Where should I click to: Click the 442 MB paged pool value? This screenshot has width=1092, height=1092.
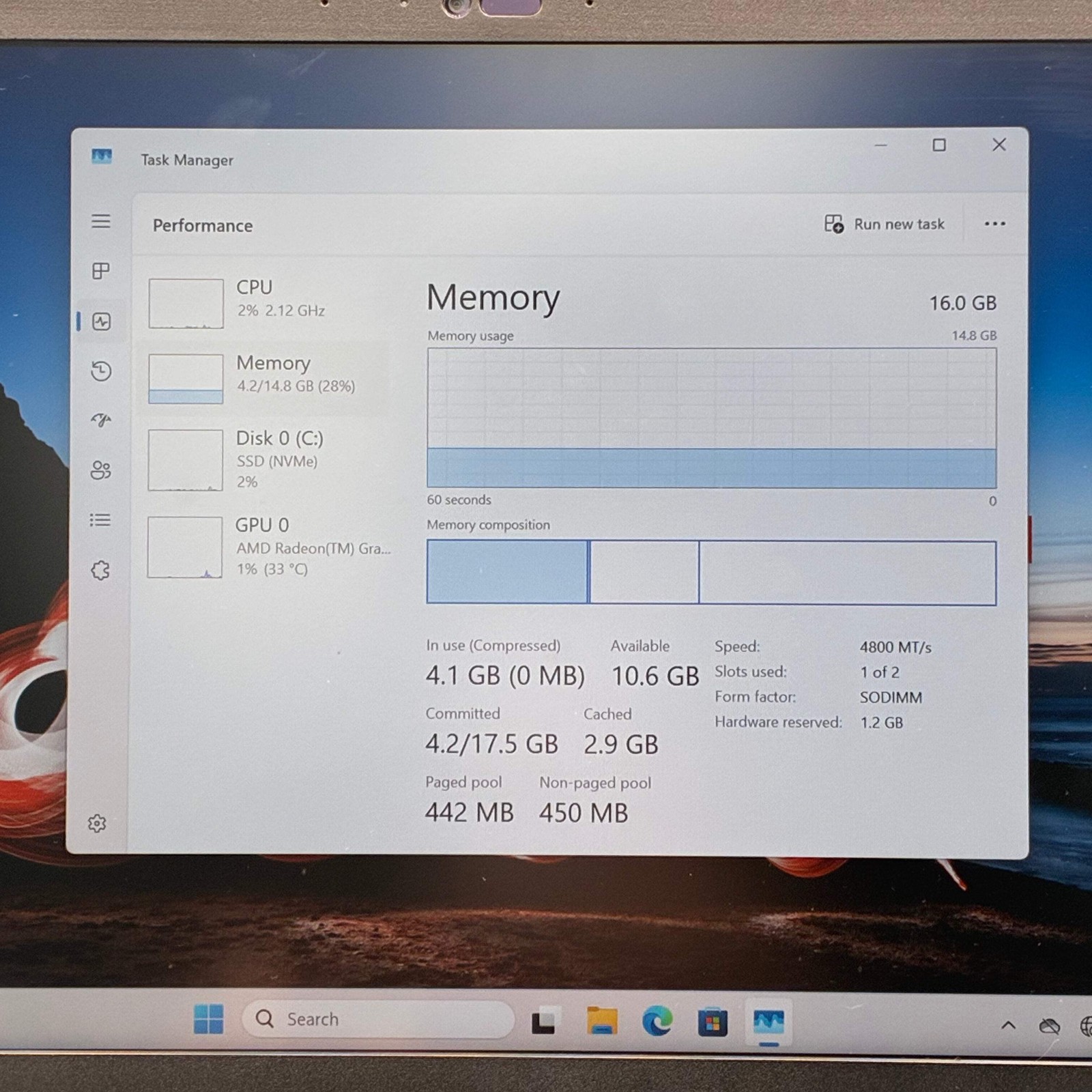point(470,812)
